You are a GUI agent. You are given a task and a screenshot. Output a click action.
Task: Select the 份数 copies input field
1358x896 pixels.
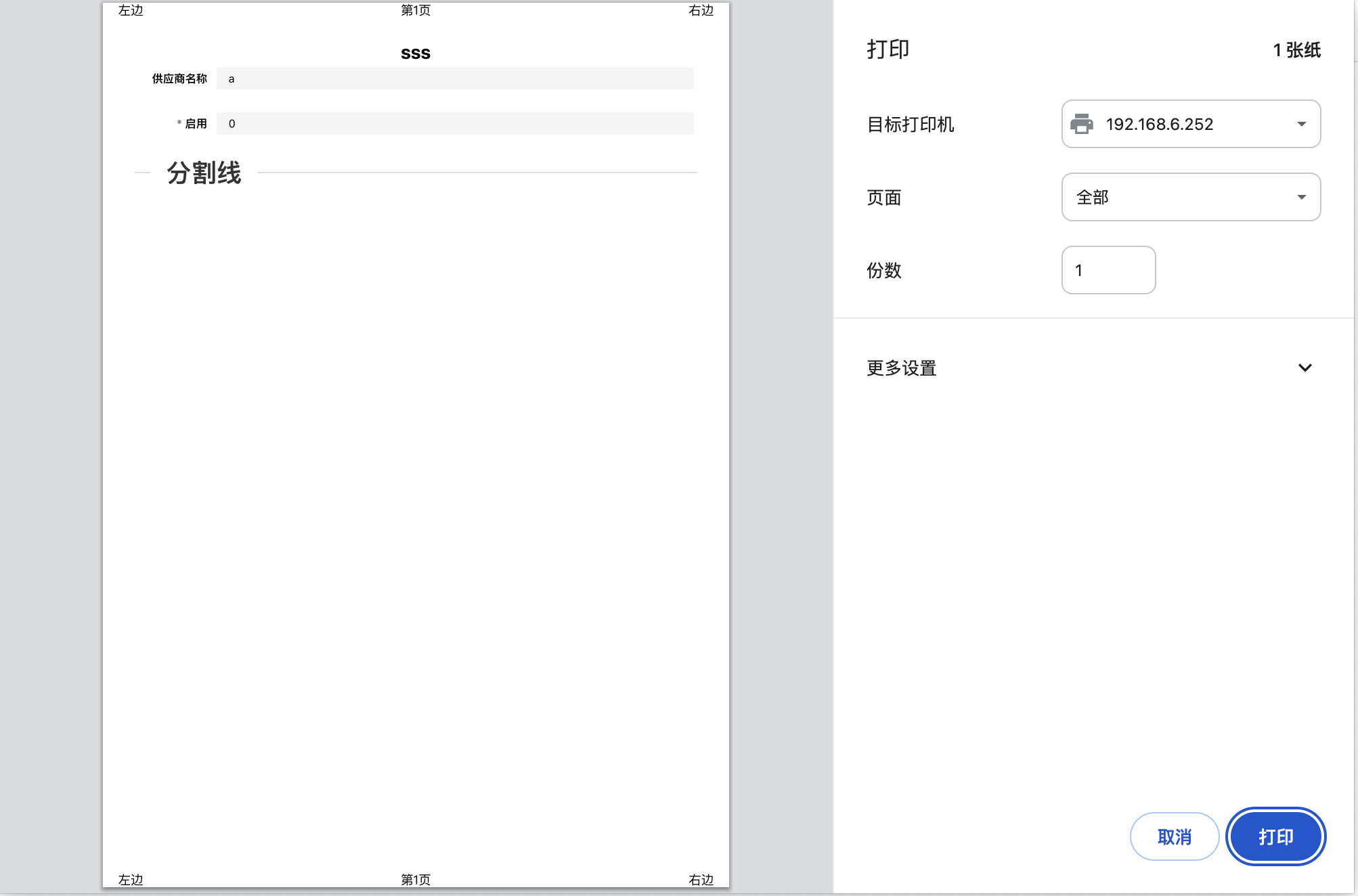point(1108,270)
